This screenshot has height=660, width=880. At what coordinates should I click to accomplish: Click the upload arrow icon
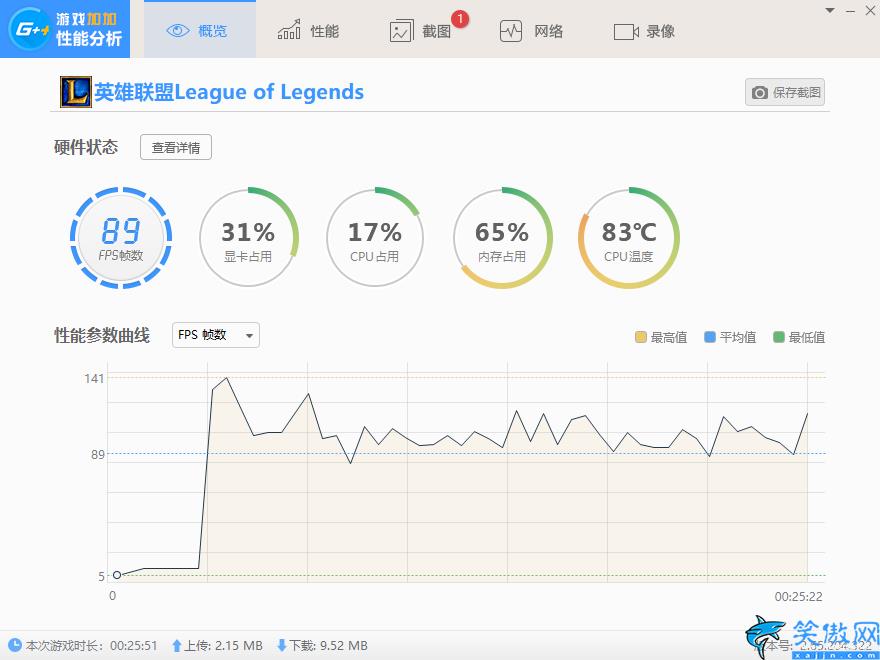click(177, 646)
